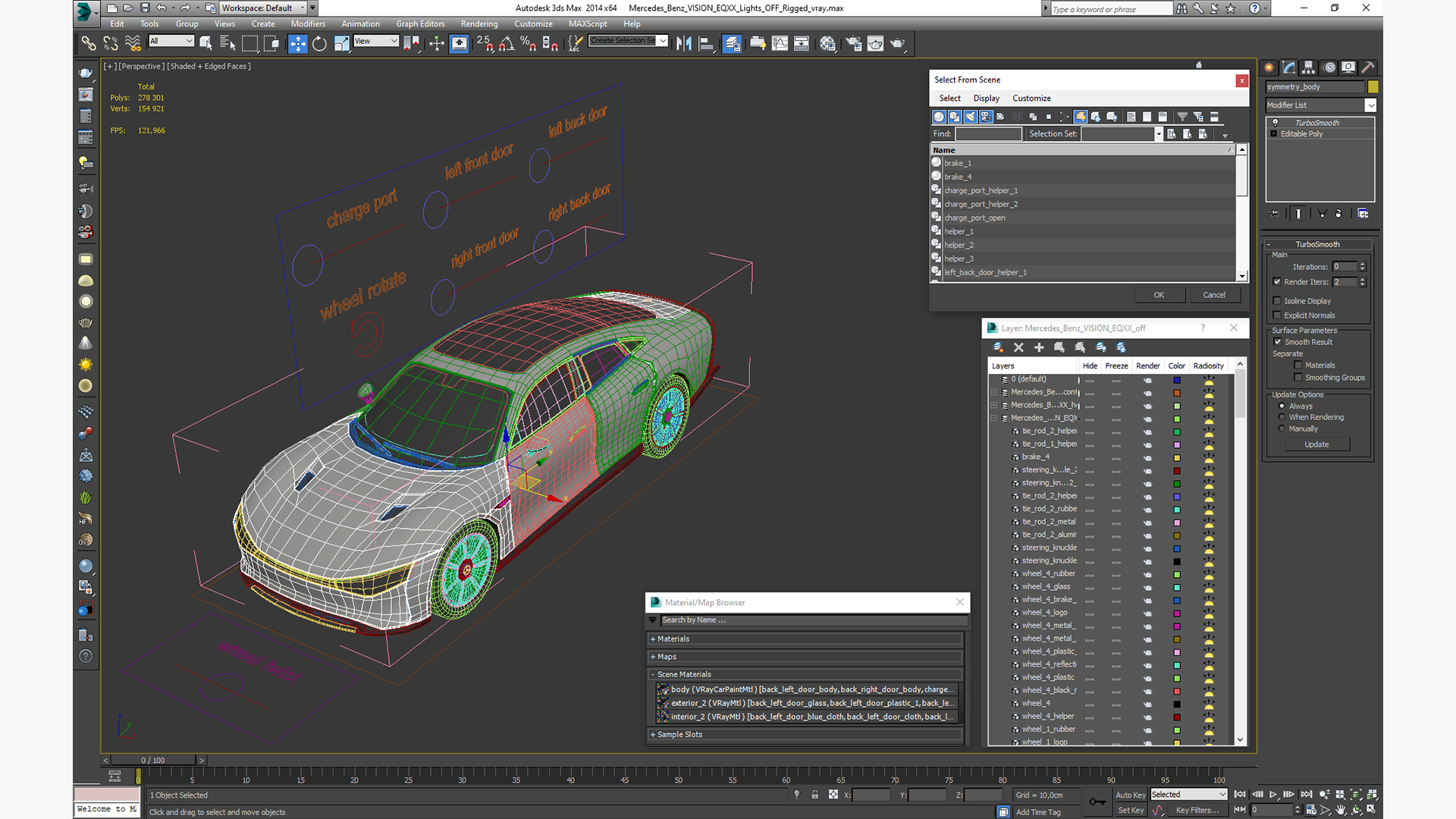Open Customize menu in Select From Scene
Screen dimensions: 1456x819
click(1031, 99)
